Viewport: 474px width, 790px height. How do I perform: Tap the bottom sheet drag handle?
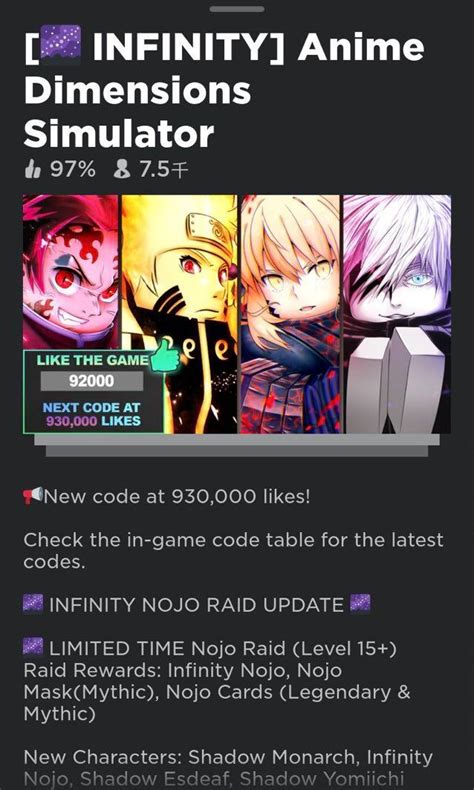click(237, 9)
